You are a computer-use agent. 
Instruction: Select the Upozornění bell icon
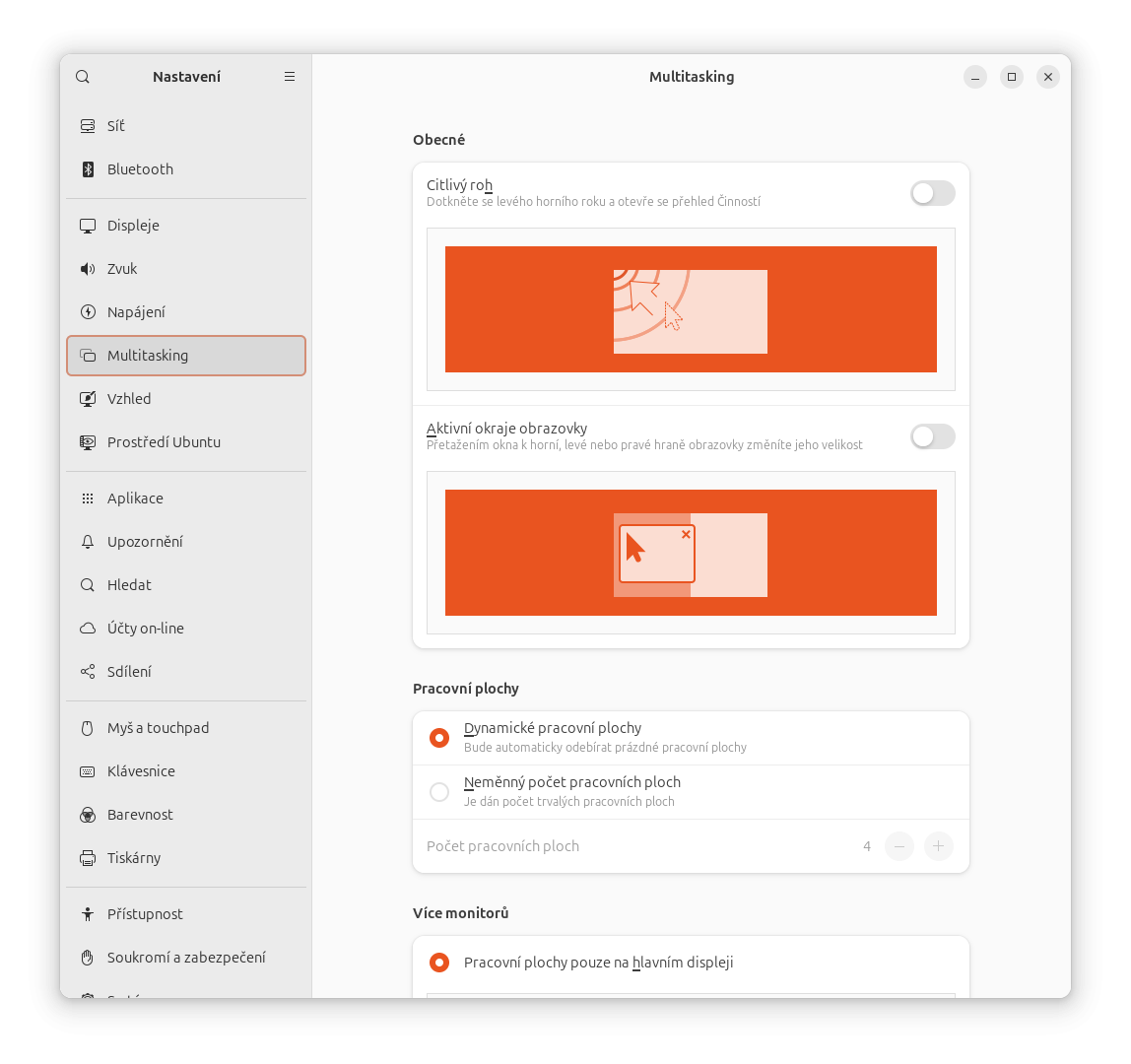pos(88,542)
